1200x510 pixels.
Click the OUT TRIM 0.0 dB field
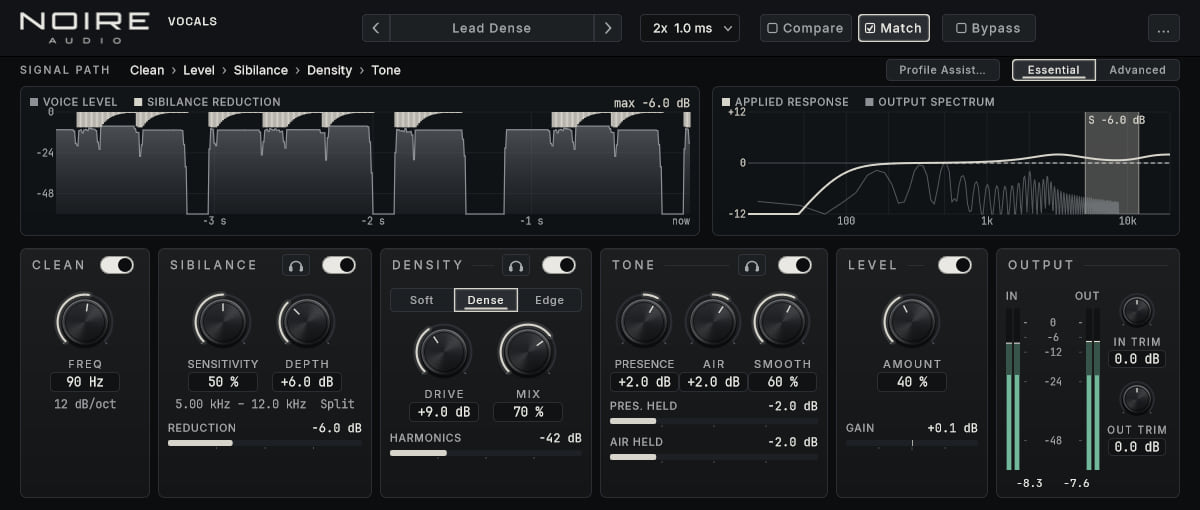pos(1138,447)
